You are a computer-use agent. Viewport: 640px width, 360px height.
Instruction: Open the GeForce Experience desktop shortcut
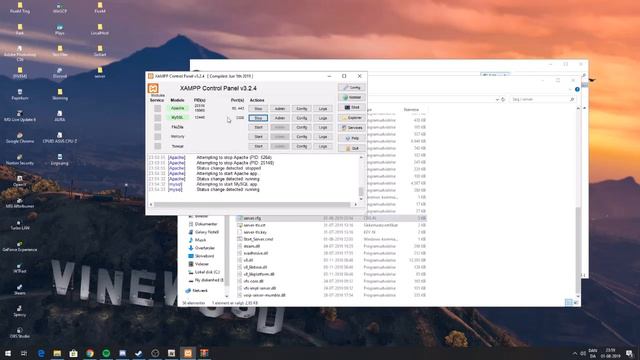click(20, 246)
